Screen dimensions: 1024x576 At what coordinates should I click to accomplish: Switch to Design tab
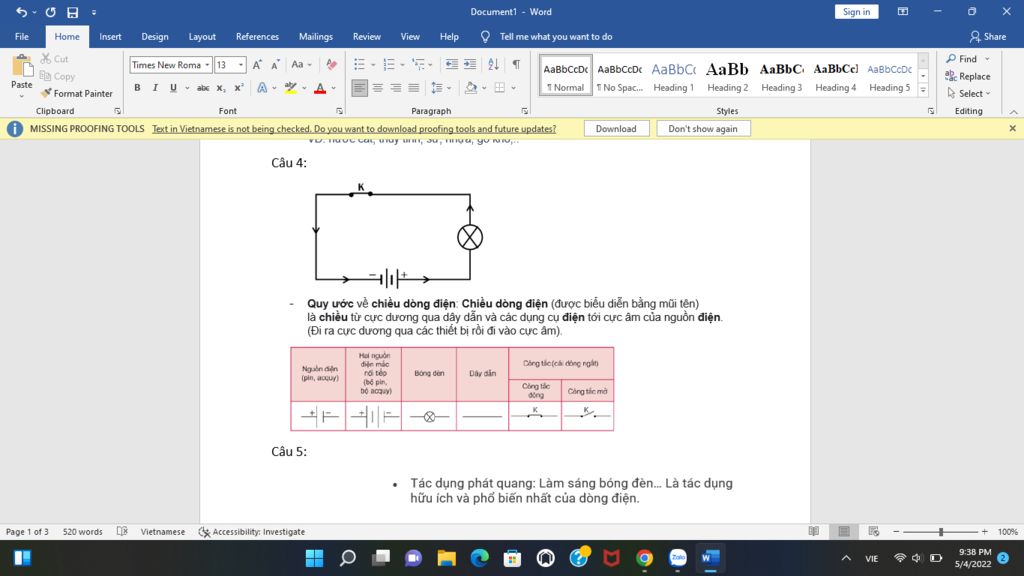[155, 37]
